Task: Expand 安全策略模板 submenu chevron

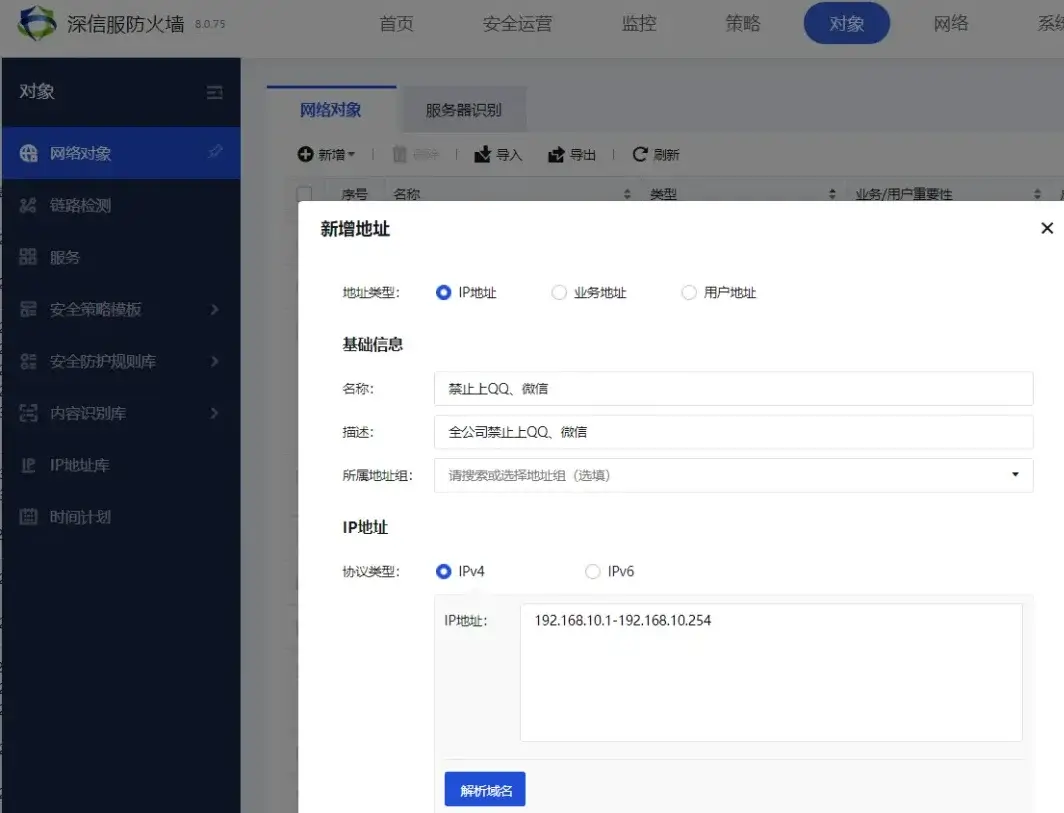Action: pyautogui.click(x=214, y=309)
